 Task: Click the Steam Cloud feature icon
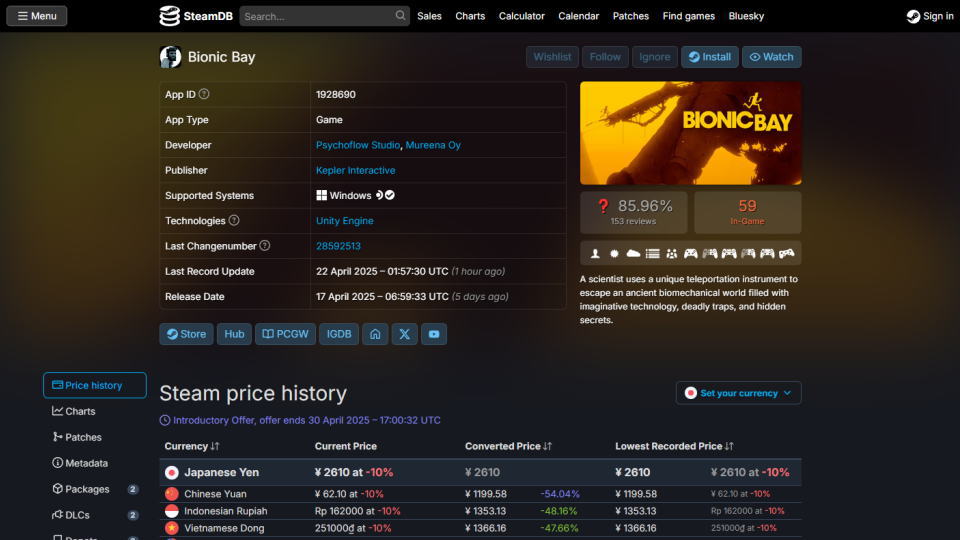[x=633, y=253]
